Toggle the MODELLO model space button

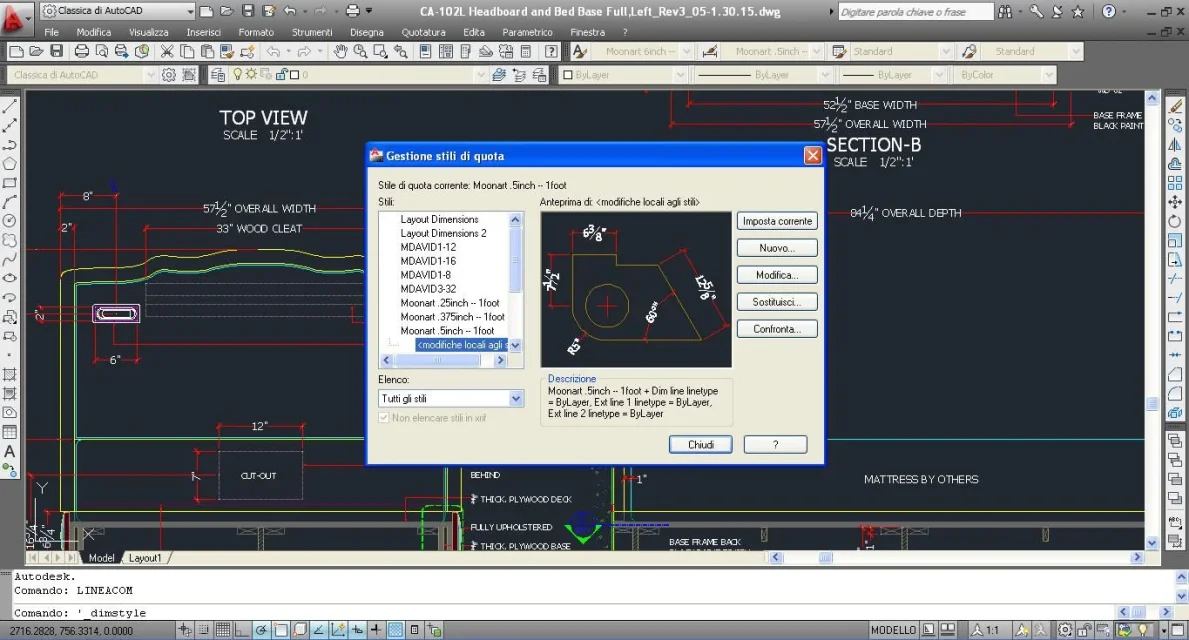click(893, 629)
